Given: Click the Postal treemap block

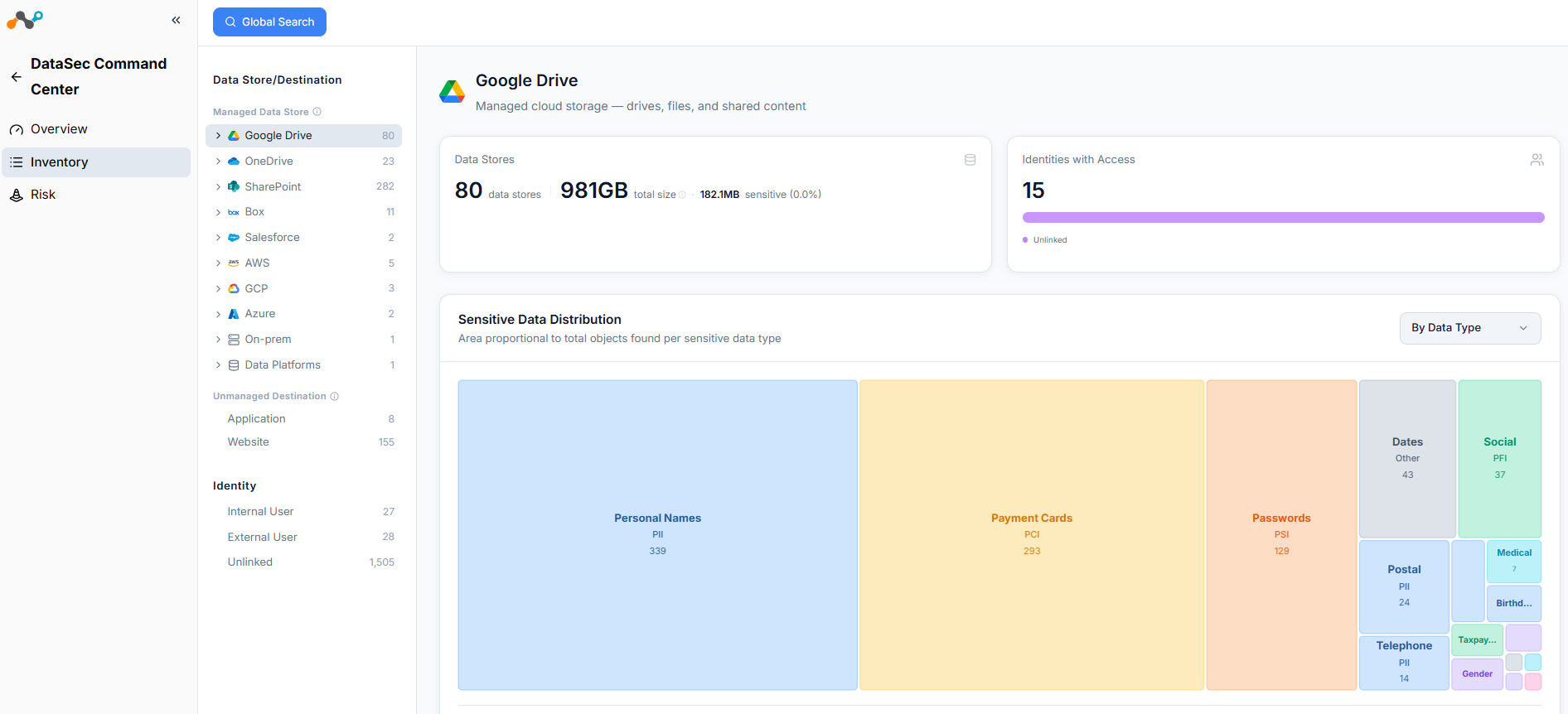Looking at the screenshot, I should [x=1404, y=586].
